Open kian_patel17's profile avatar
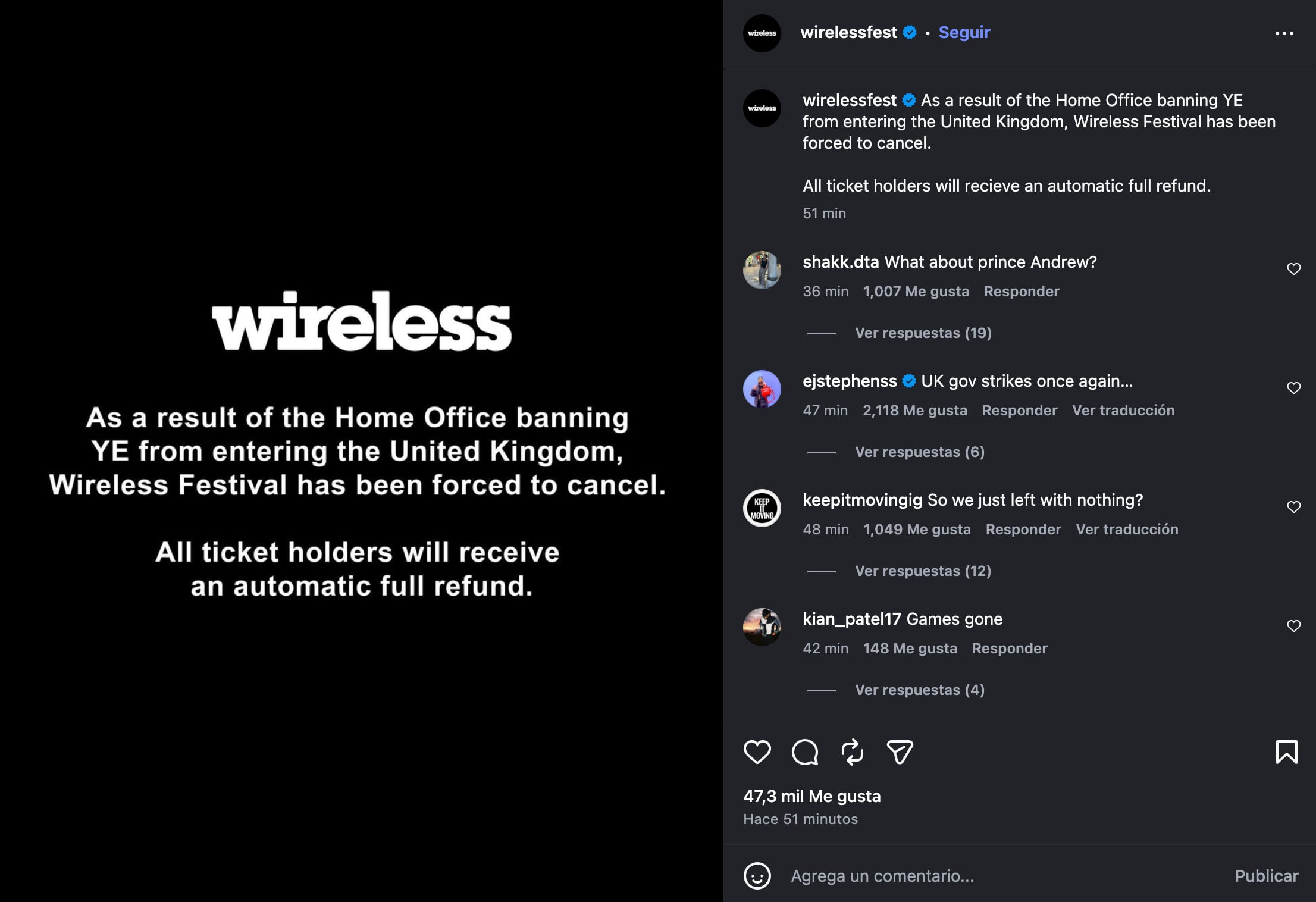 coord(762,626)
